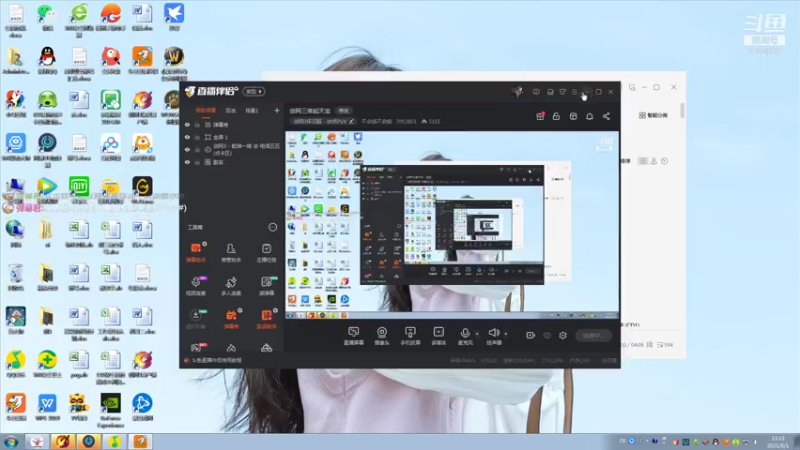The width and height of the screenshot is (800, 450).
Task: Open 主播任务 tool in the toolbox
Action: [266, 252]
